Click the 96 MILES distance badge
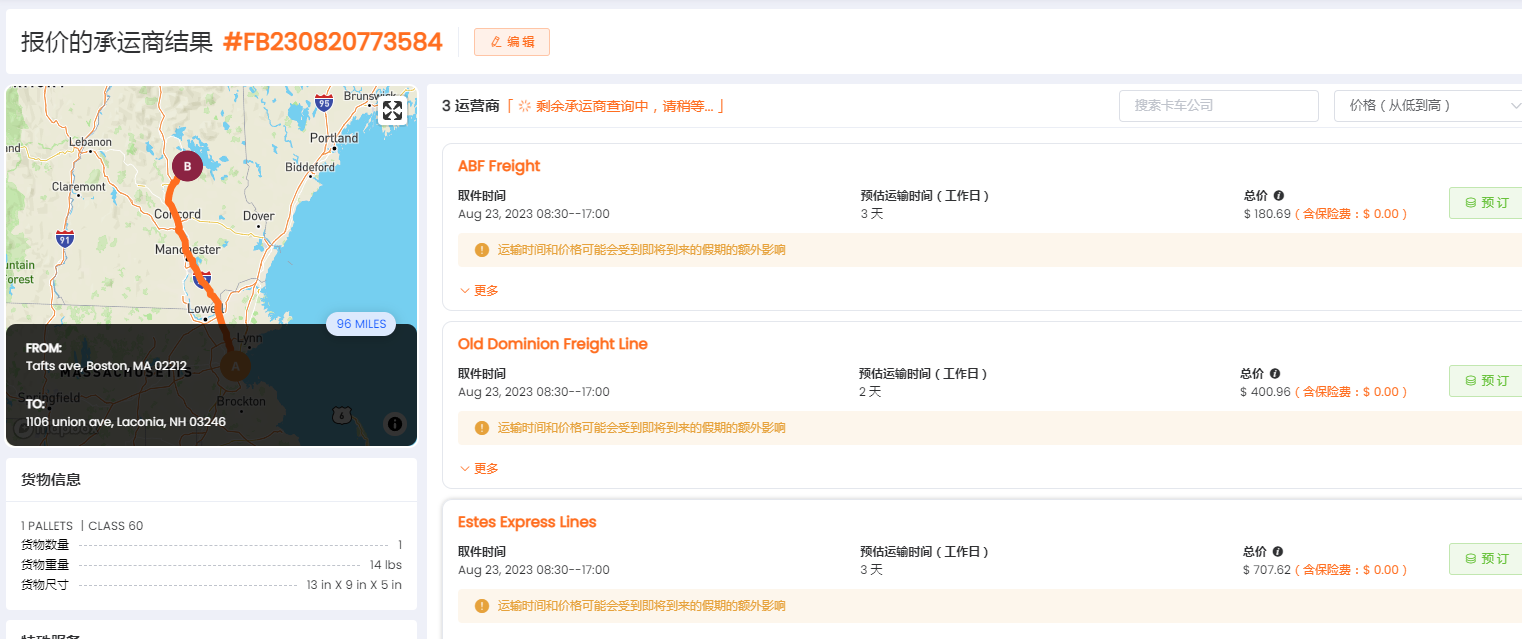 [361, 324]
